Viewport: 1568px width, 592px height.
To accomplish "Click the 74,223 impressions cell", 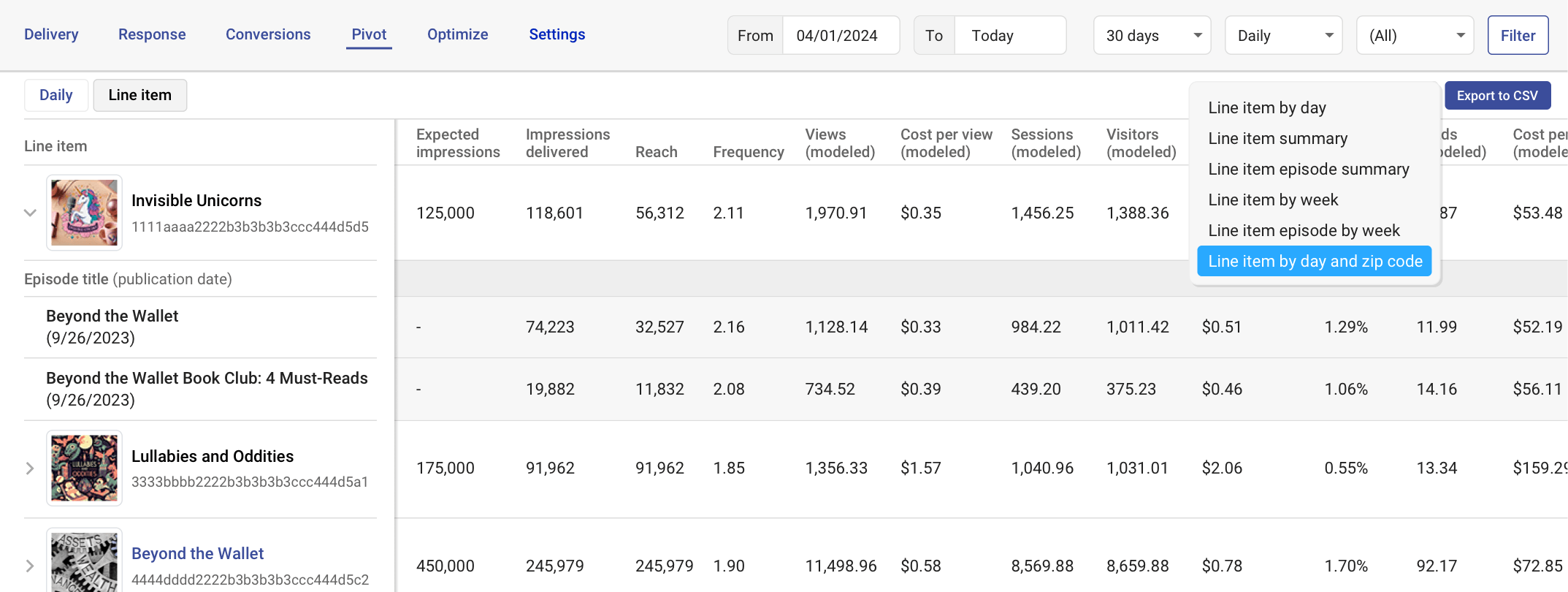I will point(550,327).
